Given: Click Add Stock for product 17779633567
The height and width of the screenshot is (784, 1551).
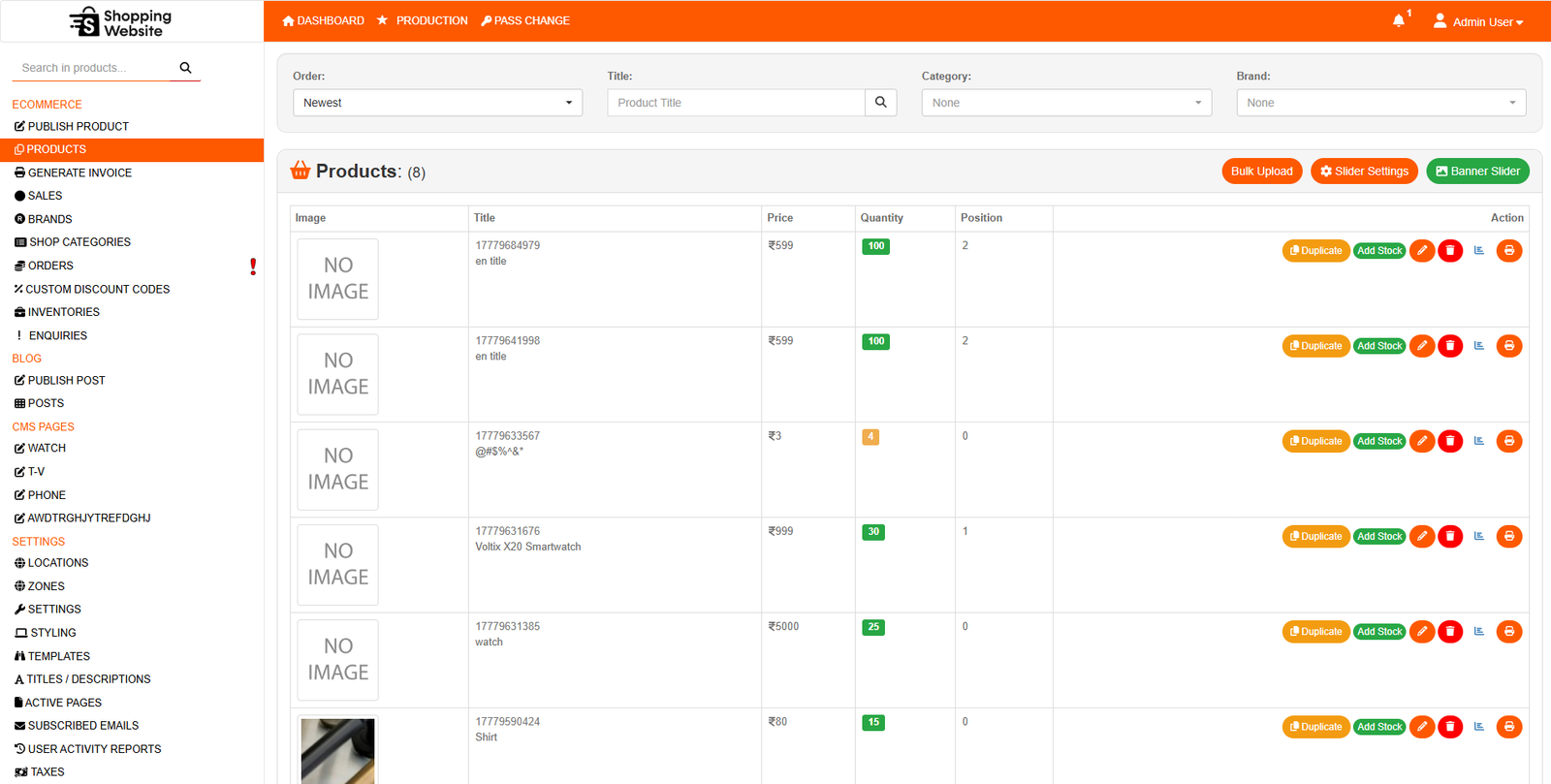Looking at the screenshot, I should pos(1379,441).
